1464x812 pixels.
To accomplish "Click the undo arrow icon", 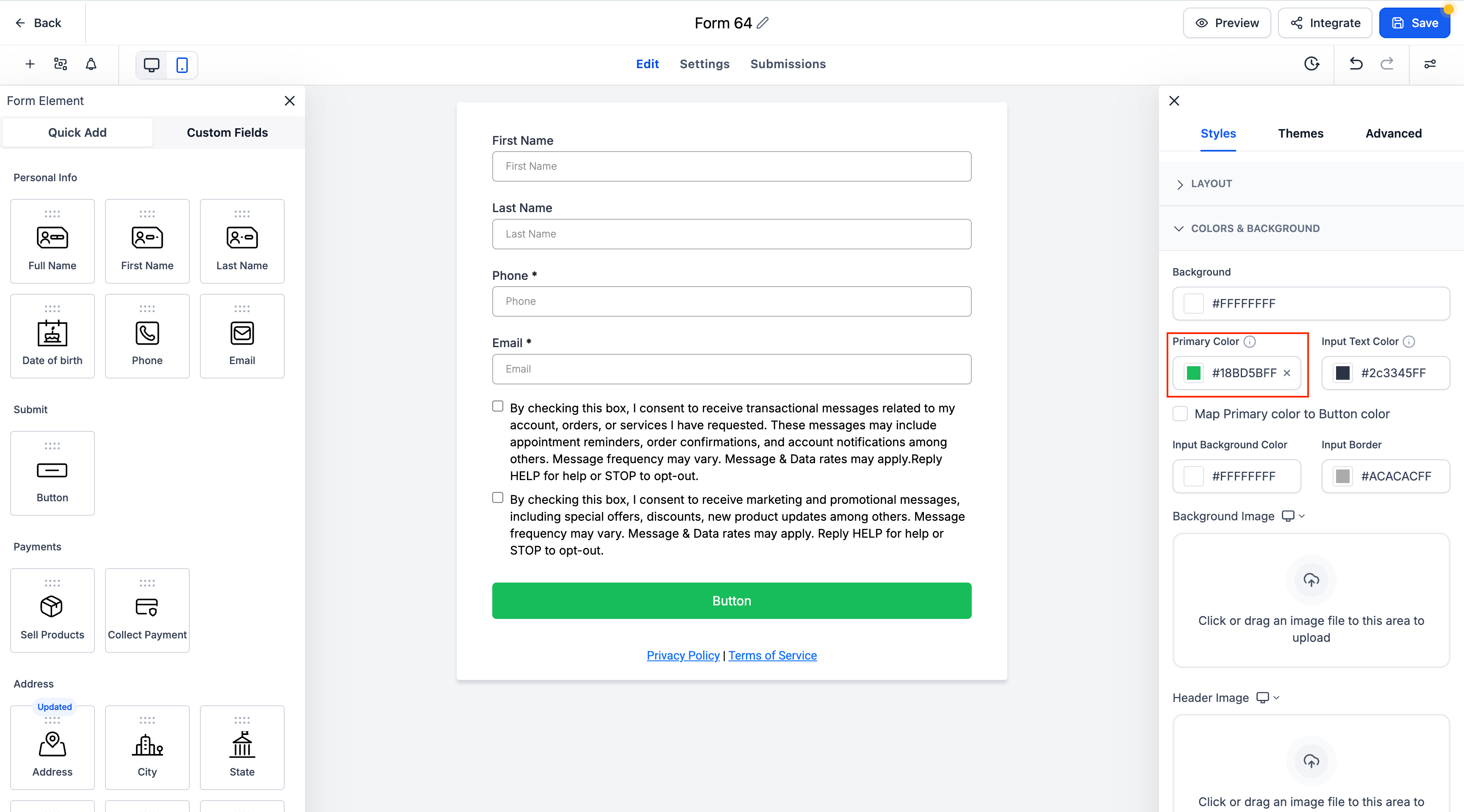I will click(x=1356, y=64).
